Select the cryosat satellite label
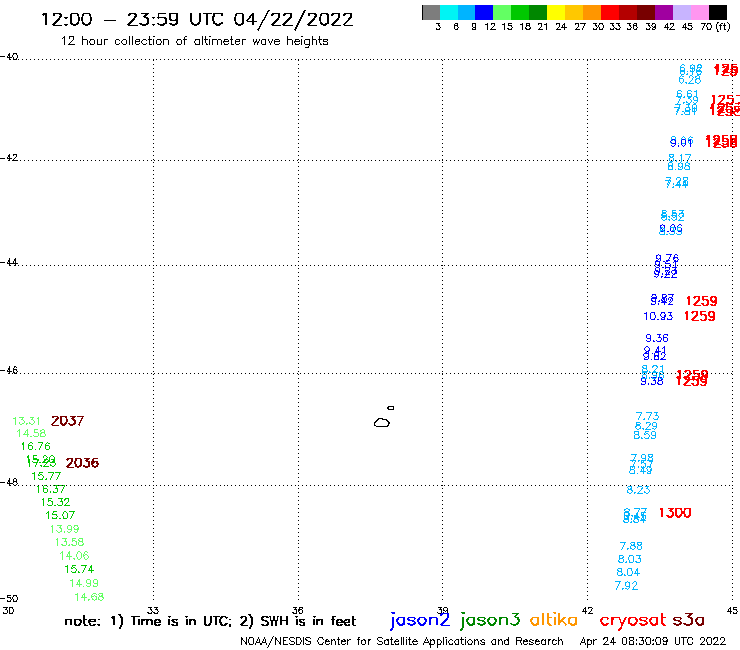This screenshot has width=740, height=650. pos(633,621)
